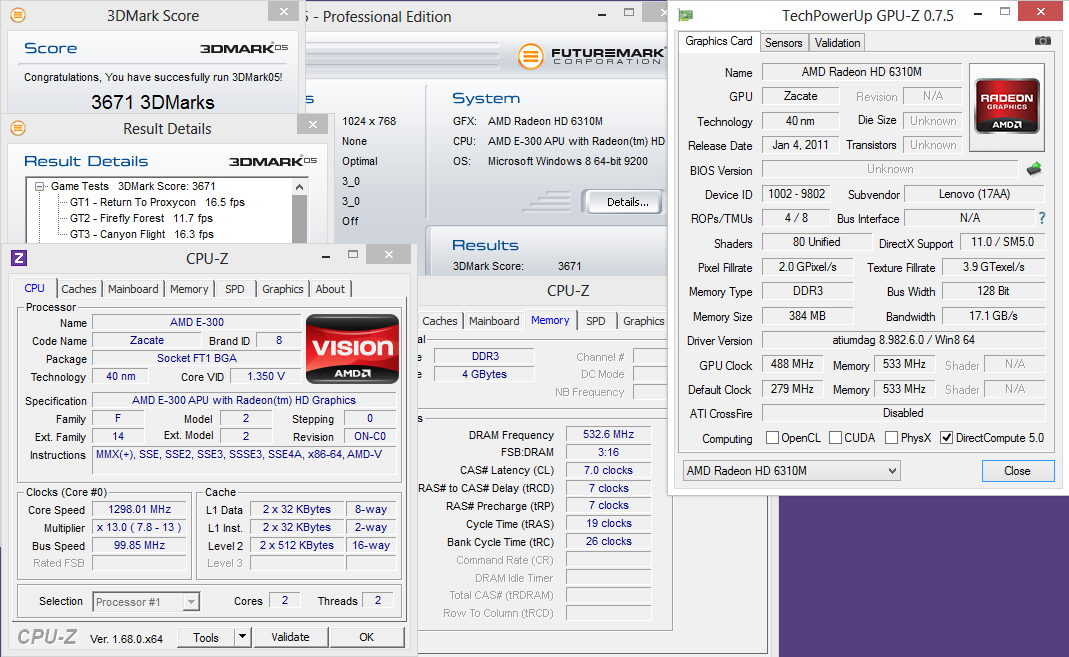This screenshot has width=1069, height=657.
Task: Click the GPU-Z screenshot camera icon
Action: [x=1042, y=41]
